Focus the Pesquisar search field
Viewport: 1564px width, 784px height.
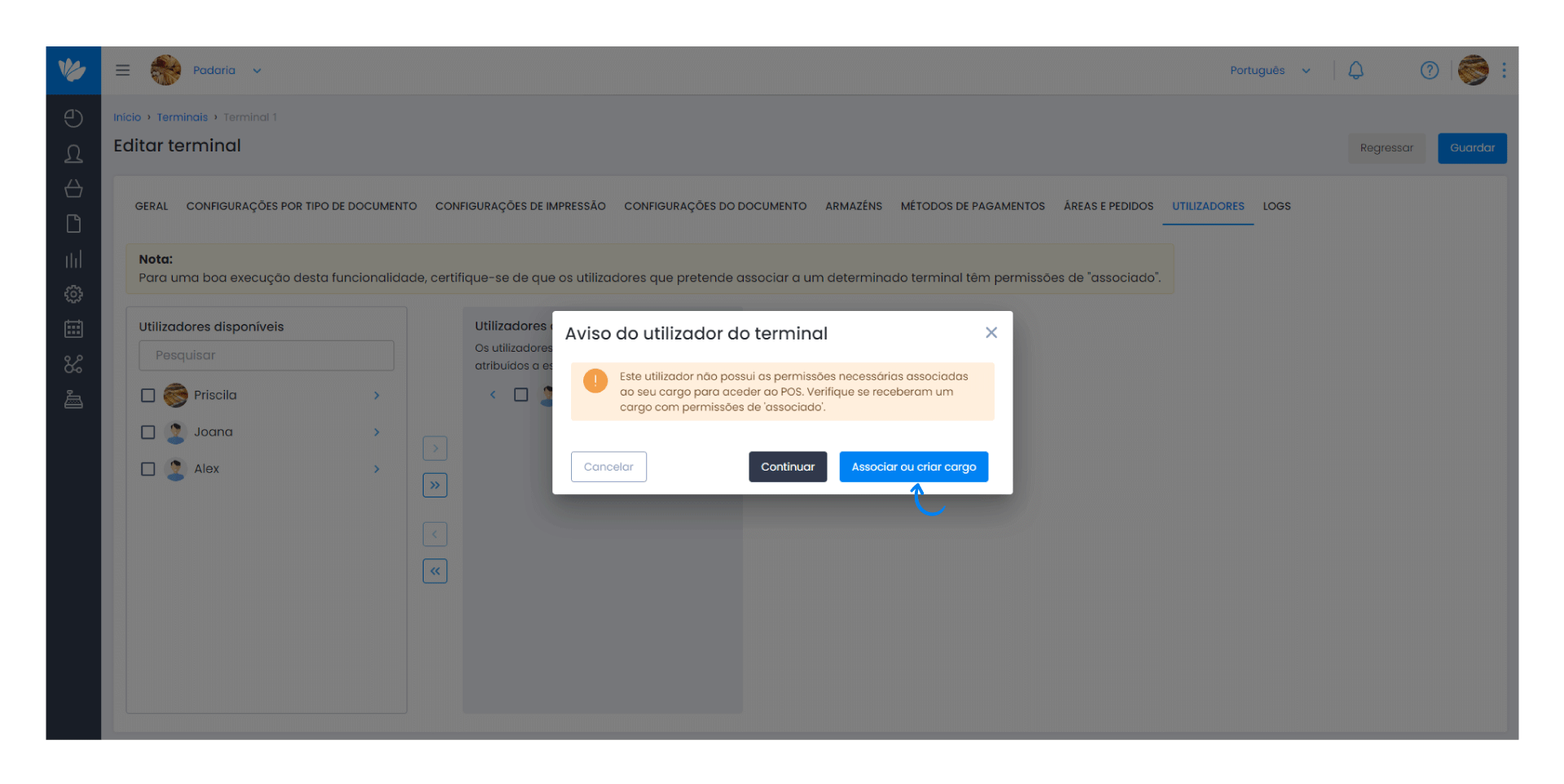[266, 356]
